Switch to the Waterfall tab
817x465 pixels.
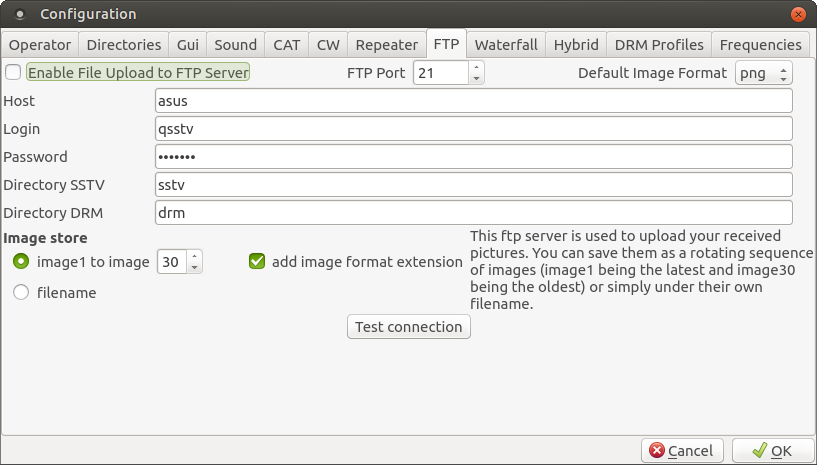(506, 45)
